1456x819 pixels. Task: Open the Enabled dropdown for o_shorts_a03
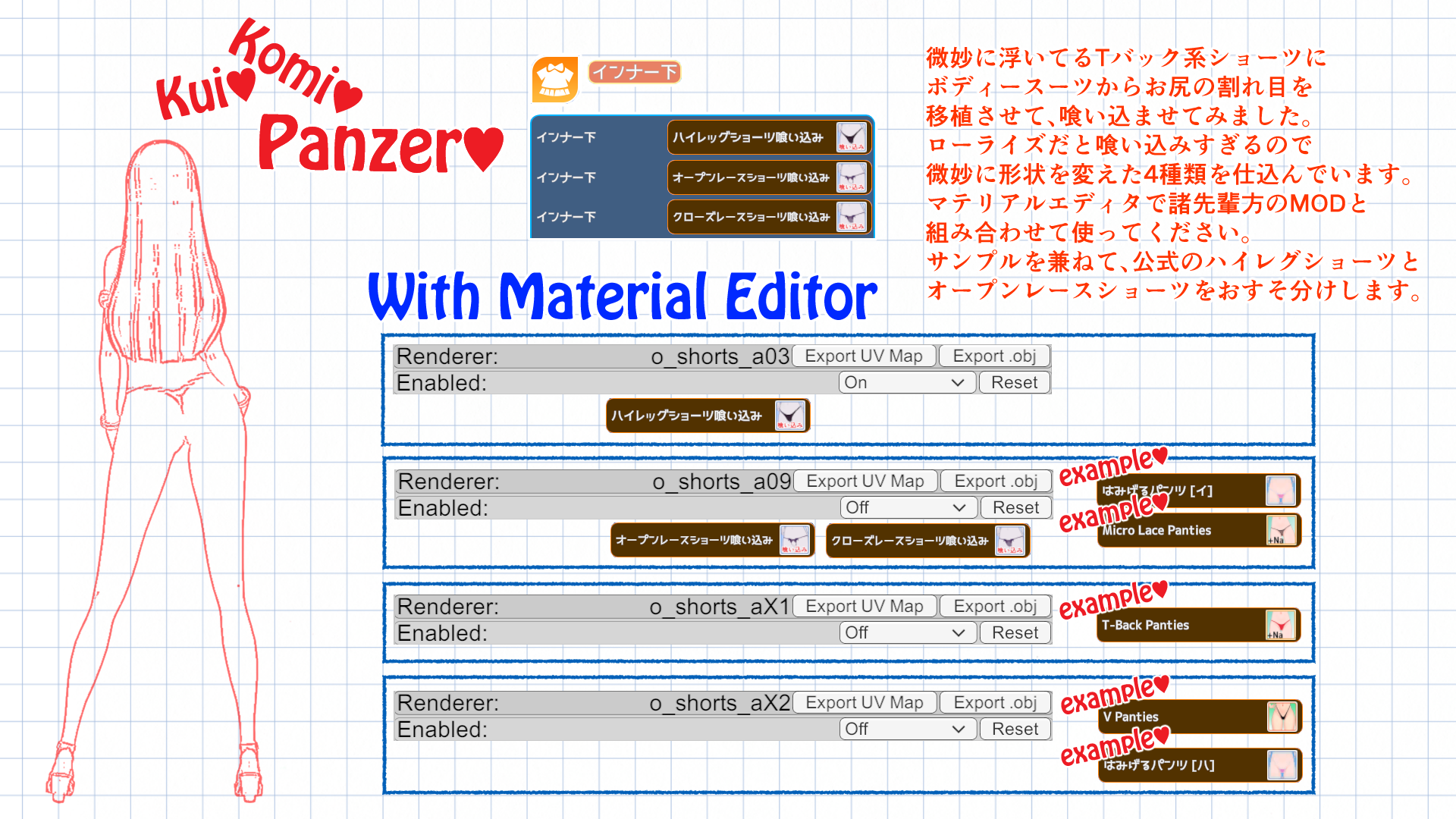coord(906,382)
